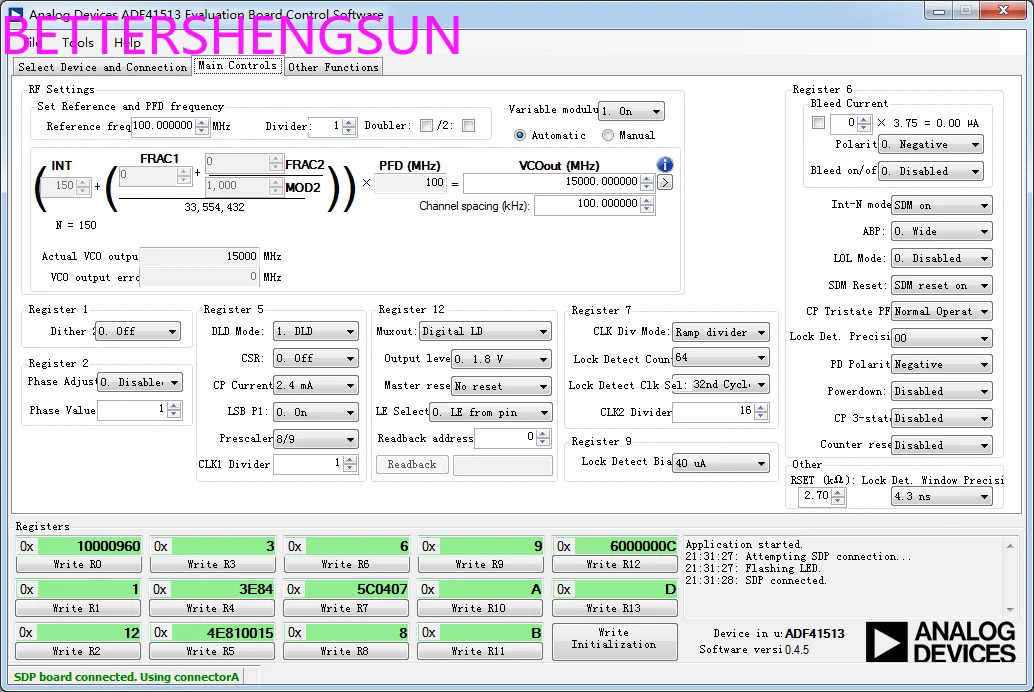Select the Manual modulus radio button
Image resolution: width=1034 pixels, height=692 pixels.
[x=607, y=135]
